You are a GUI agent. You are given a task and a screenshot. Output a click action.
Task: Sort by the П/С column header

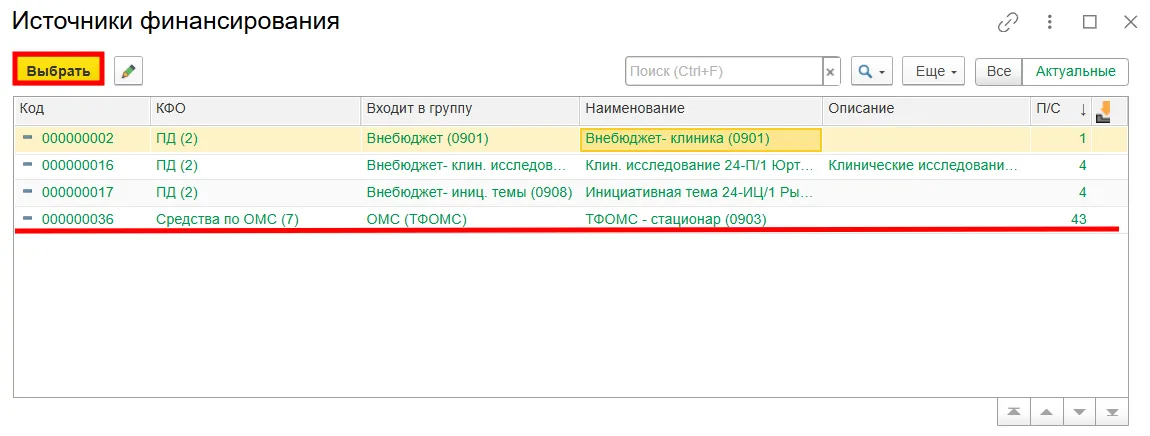click(1061, 109)
